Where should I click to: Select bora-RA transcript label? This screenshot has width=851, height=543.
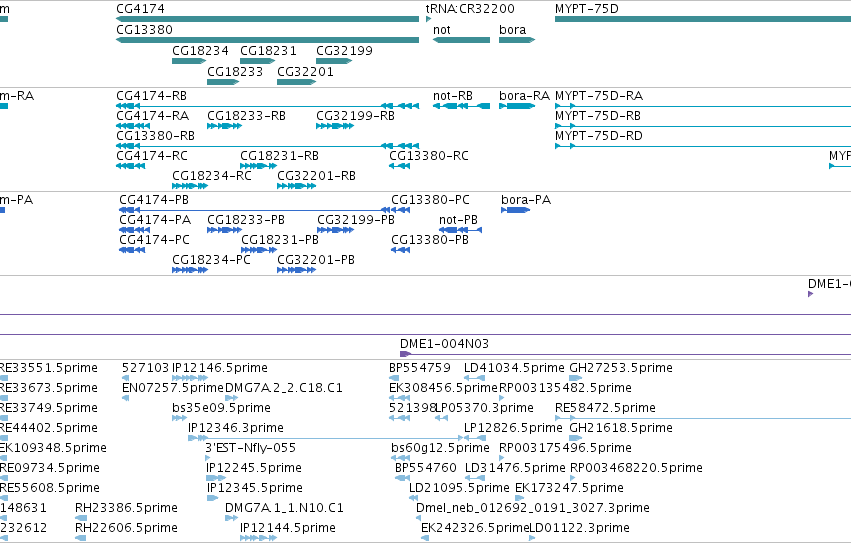[x=524, y=96]
